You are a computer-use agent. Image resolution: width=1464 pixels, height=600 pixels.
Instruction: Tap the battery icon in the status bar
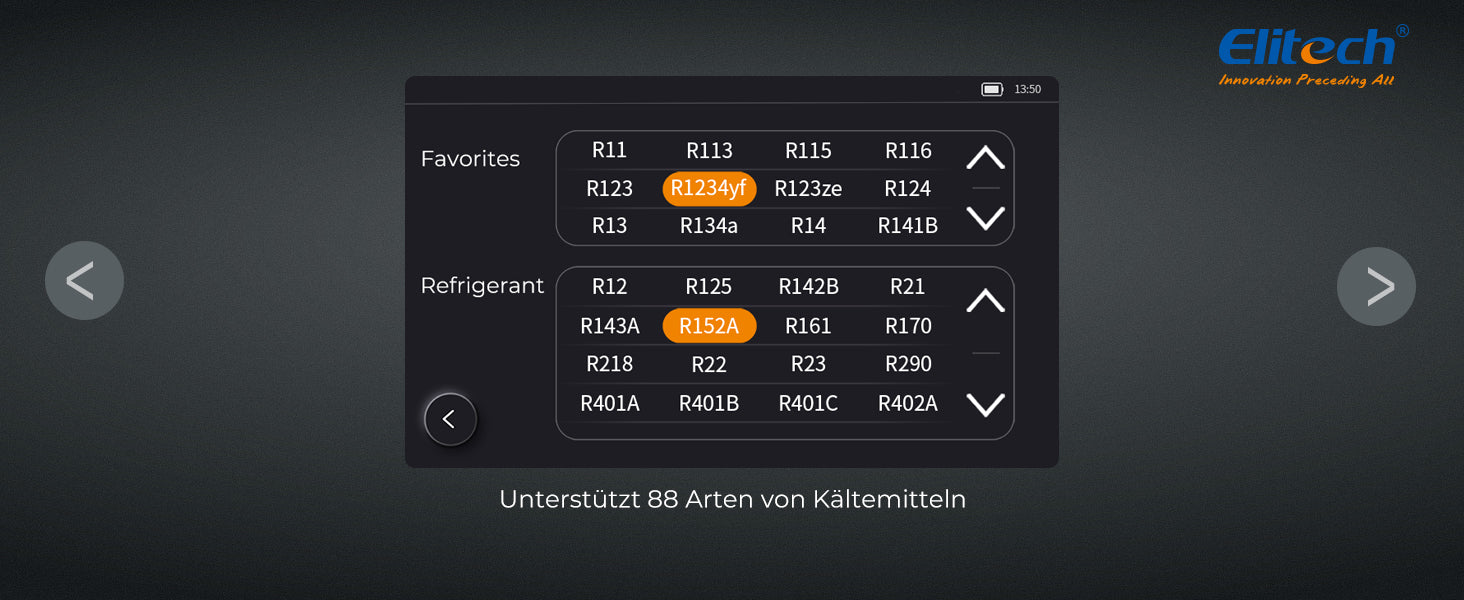991,90
